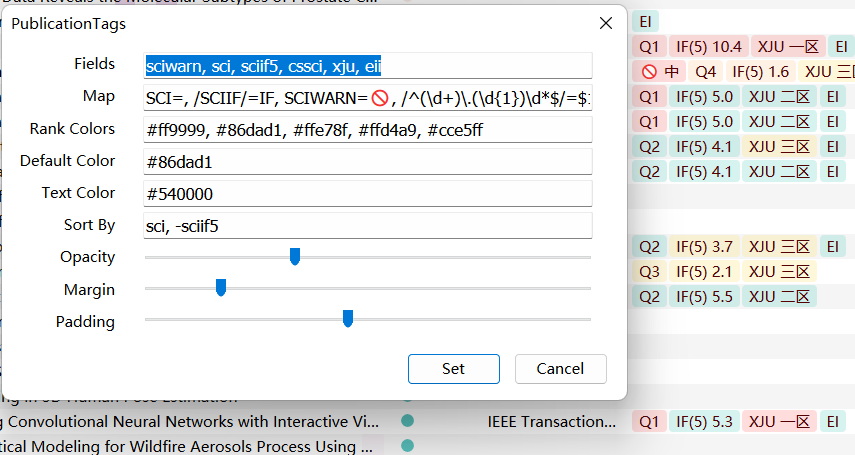Screen dimensions: 855x455
Task: Click the IF(5) 2.1 tag
Action: click(704, 272)
